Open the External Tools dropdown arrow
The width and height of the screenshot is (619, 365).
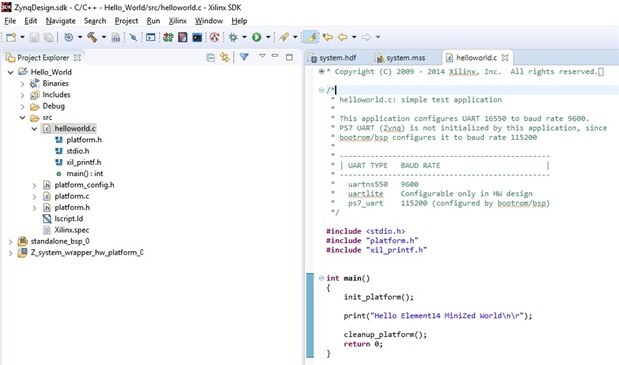point(295,37)
